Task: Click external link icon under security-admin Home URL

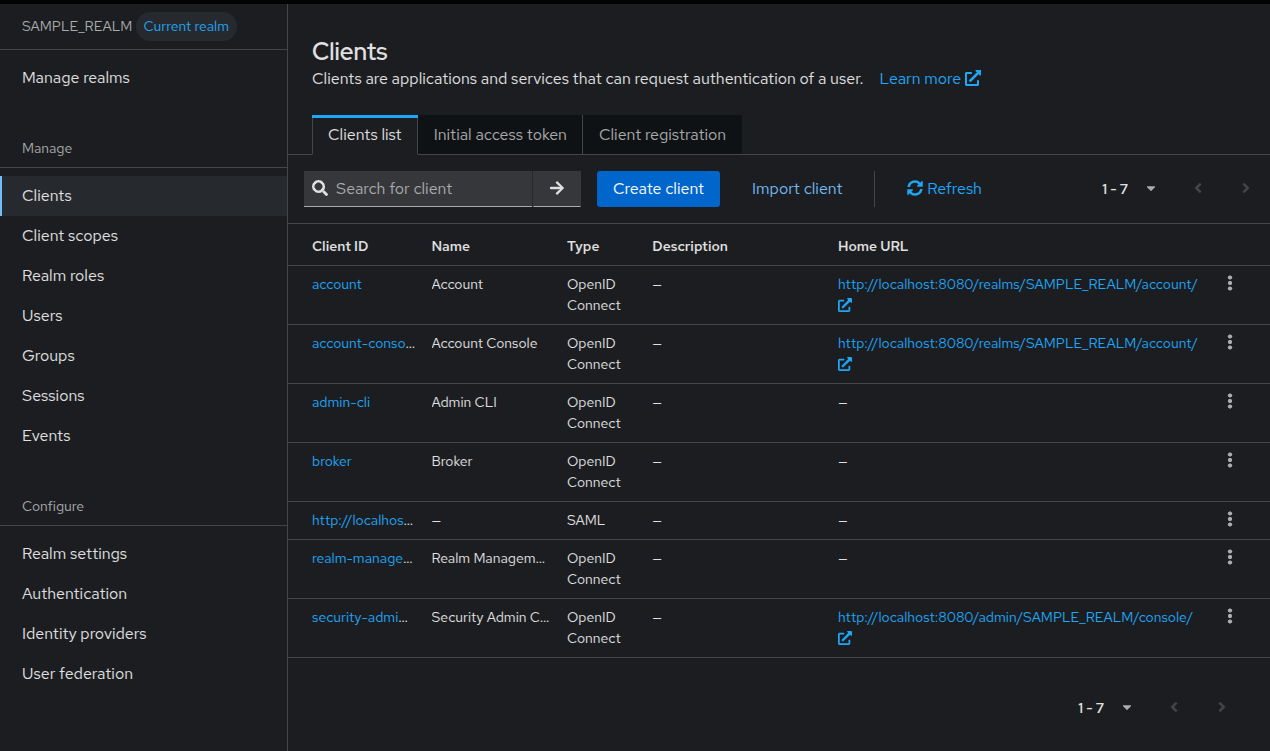Action: (845, 639)
